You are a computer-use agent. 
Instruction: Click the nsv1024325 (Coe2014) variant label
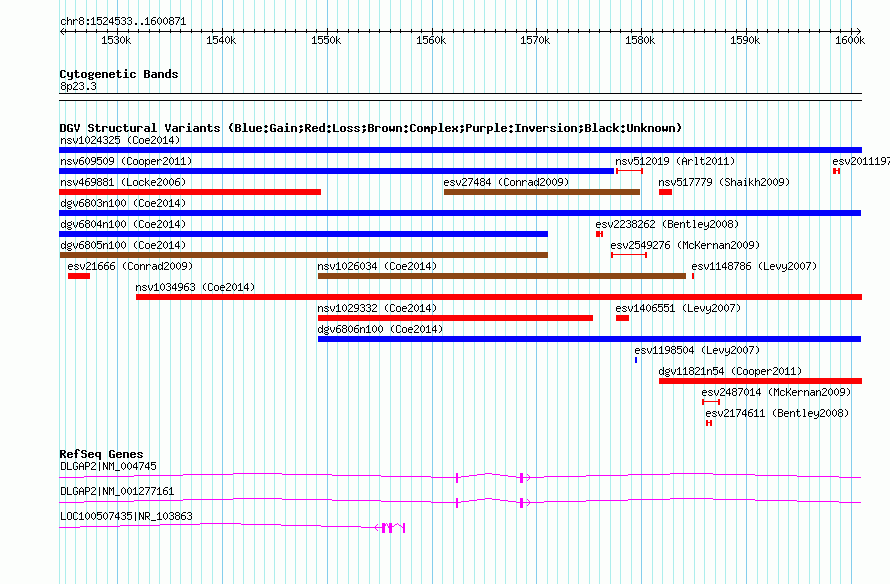click(120, 140)
